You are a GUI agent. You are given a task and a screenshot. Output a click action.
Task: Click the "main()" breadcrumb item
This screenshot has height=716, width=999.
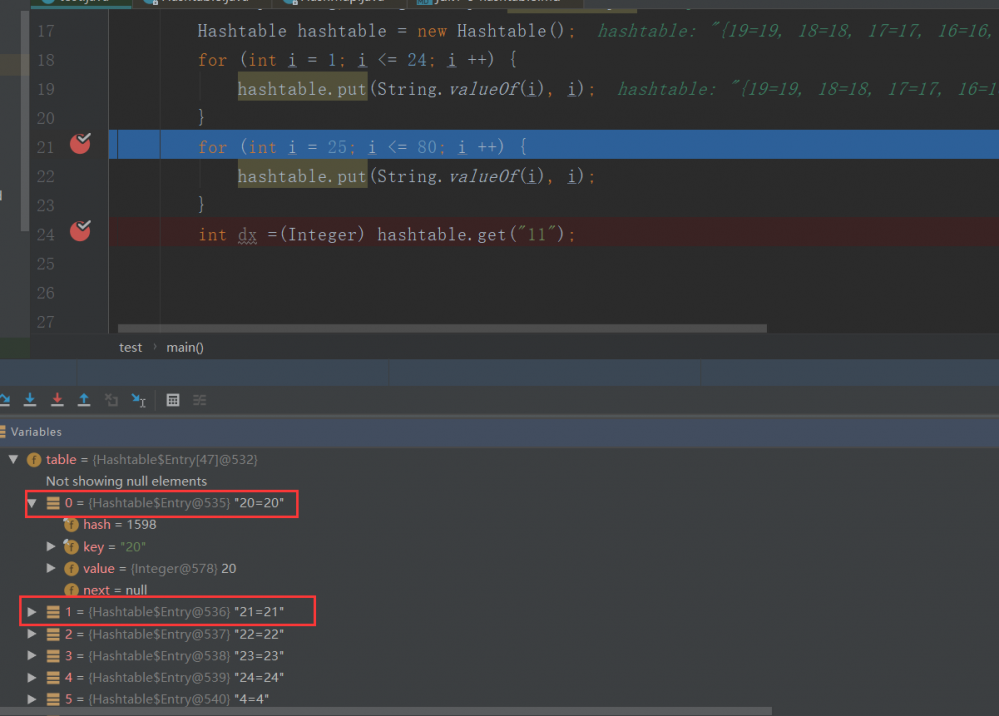185,348
